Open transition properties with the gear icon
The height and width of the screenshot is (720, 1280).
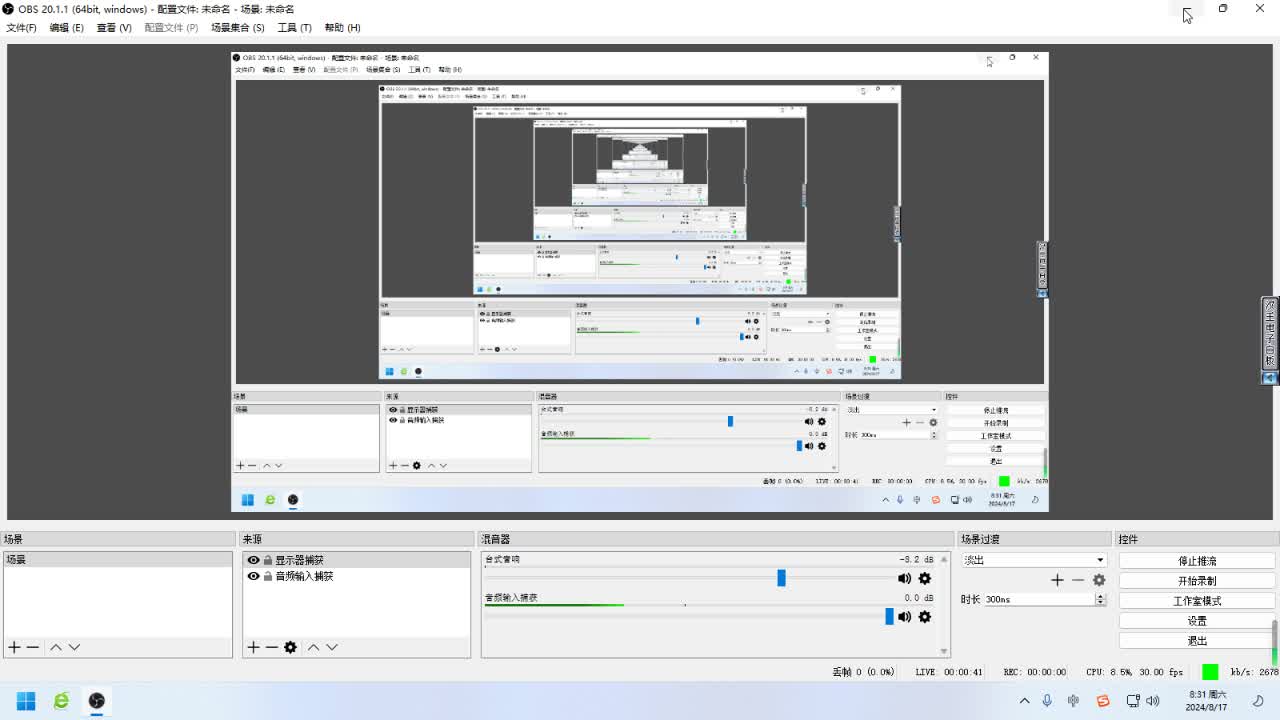click(x=1099, y=580)
